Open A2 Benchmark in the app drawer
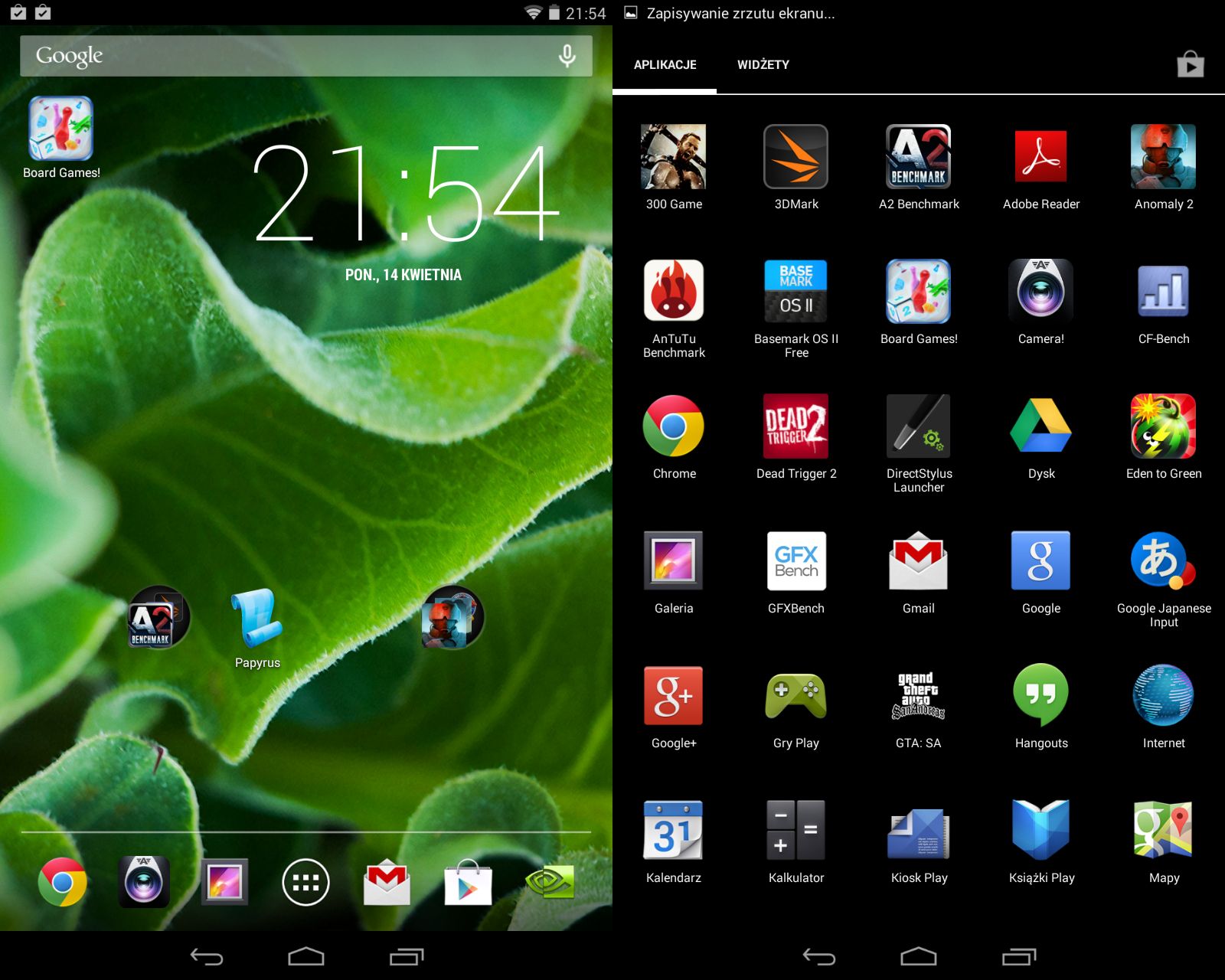Viewport: 1225px width, 980px height. click(919, 157)
